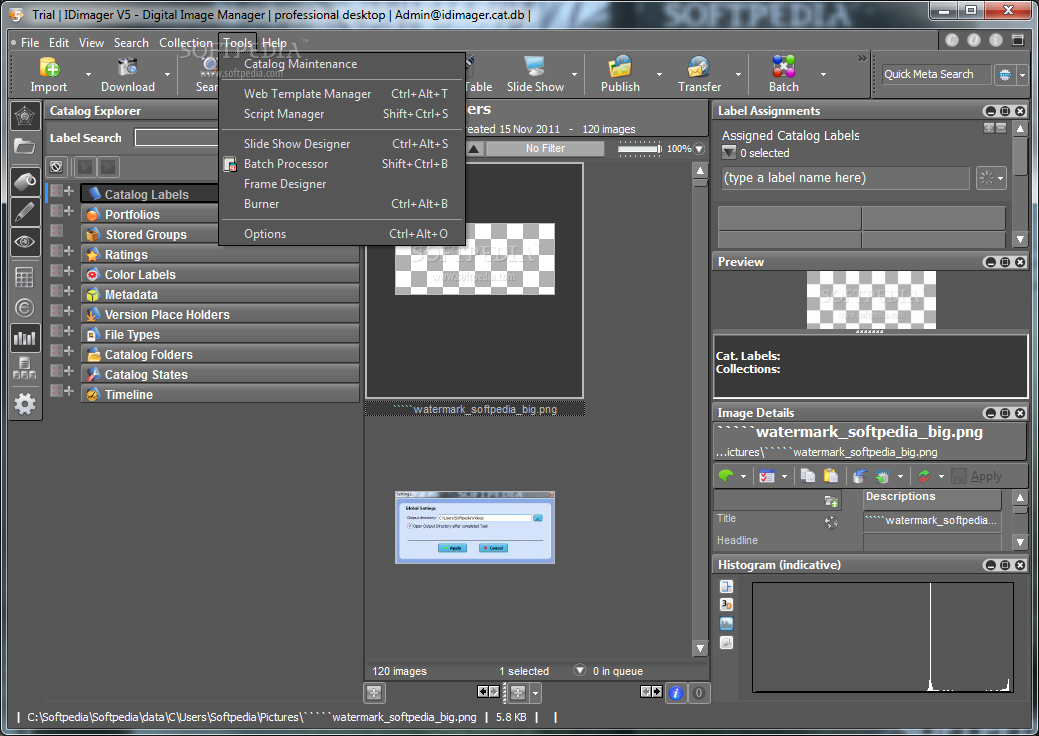Select the folder icon in left sidebar
The height and width of the screenshot is (736, 1039).
[25, 146]
